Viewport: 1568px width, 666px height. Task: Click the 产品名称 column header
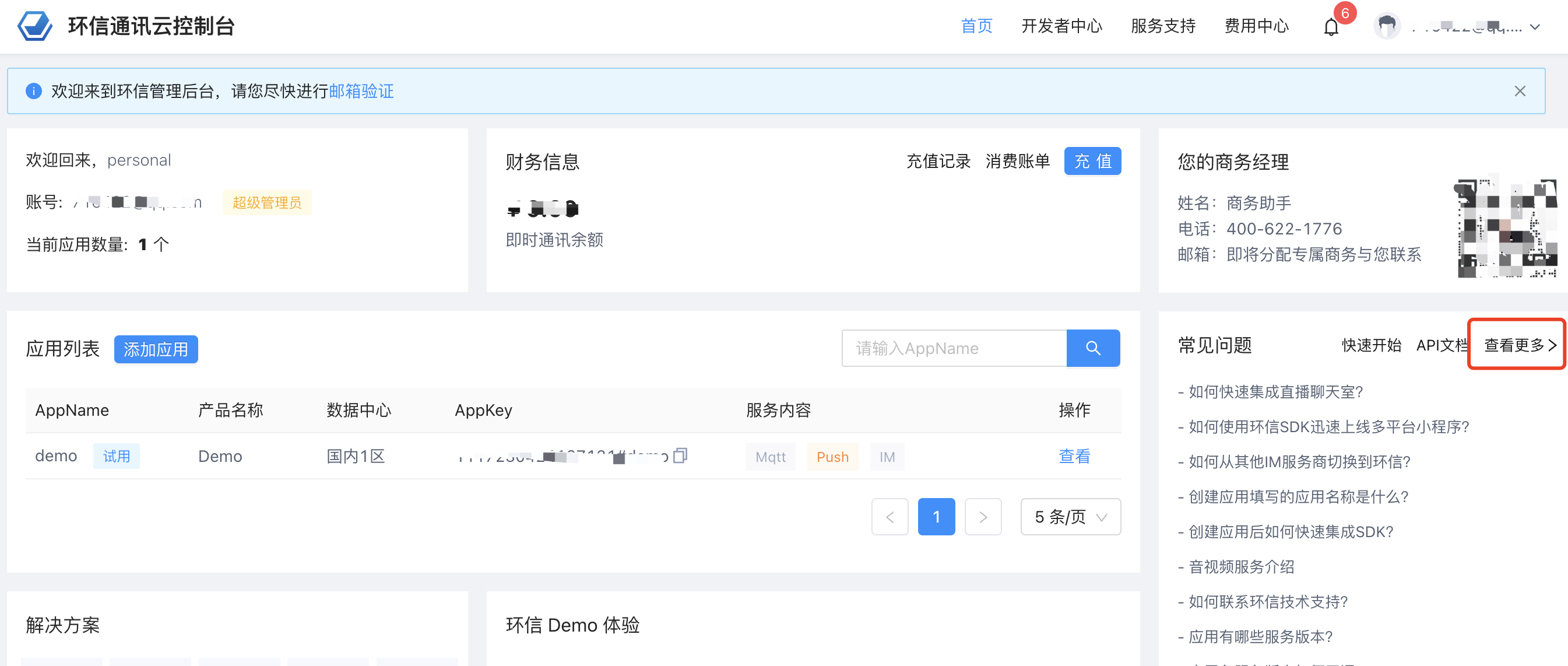[x=230, y=411]
